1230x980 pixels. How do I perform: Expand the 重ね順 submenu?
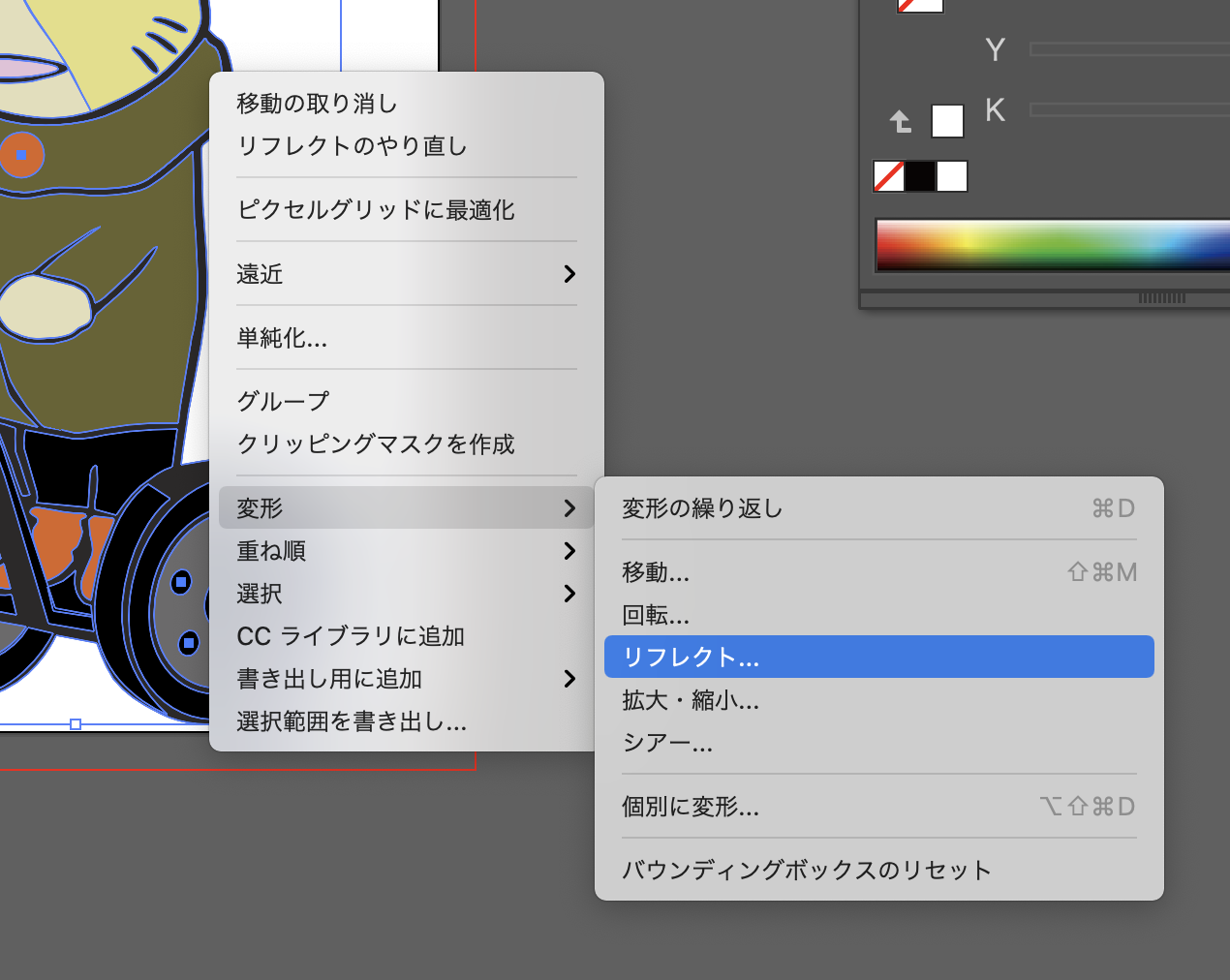coord(406,551)
